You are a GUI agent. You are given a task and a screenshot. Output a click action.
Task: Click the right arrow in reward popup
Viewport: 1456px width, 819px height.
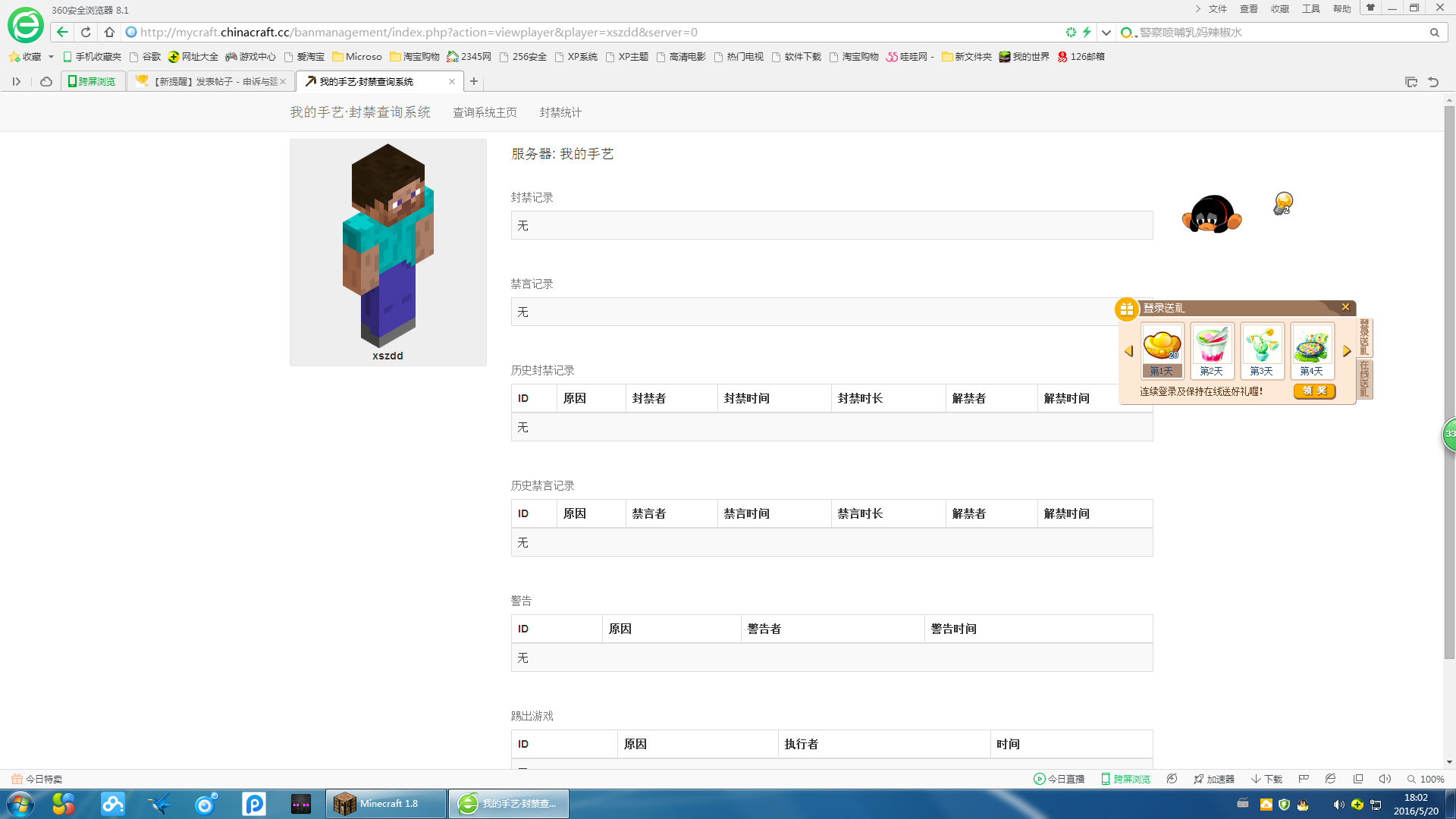click(1347, 351)
